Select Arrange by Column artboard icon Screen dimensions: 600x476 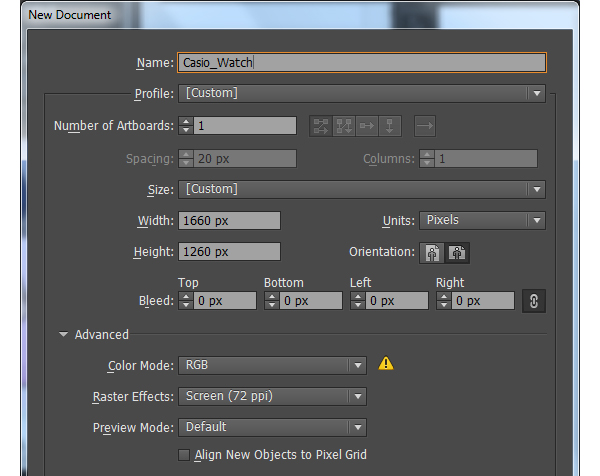[x=390, y=126]
